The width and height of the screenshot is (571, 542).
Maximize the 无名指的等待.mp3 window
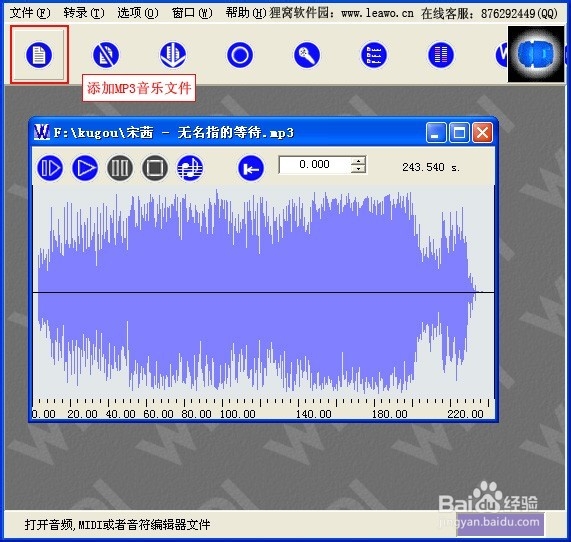tap(459, 132)
